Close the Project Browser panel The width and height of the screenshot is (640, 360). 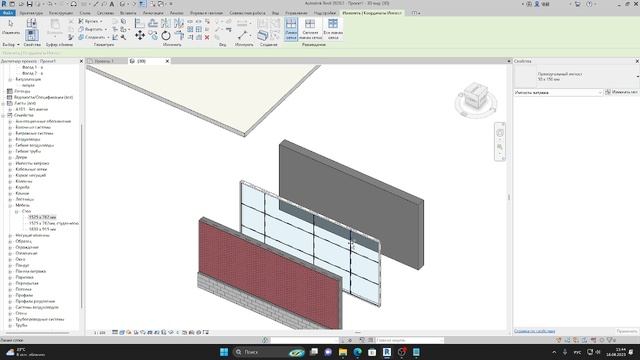(x=81, y=61)
